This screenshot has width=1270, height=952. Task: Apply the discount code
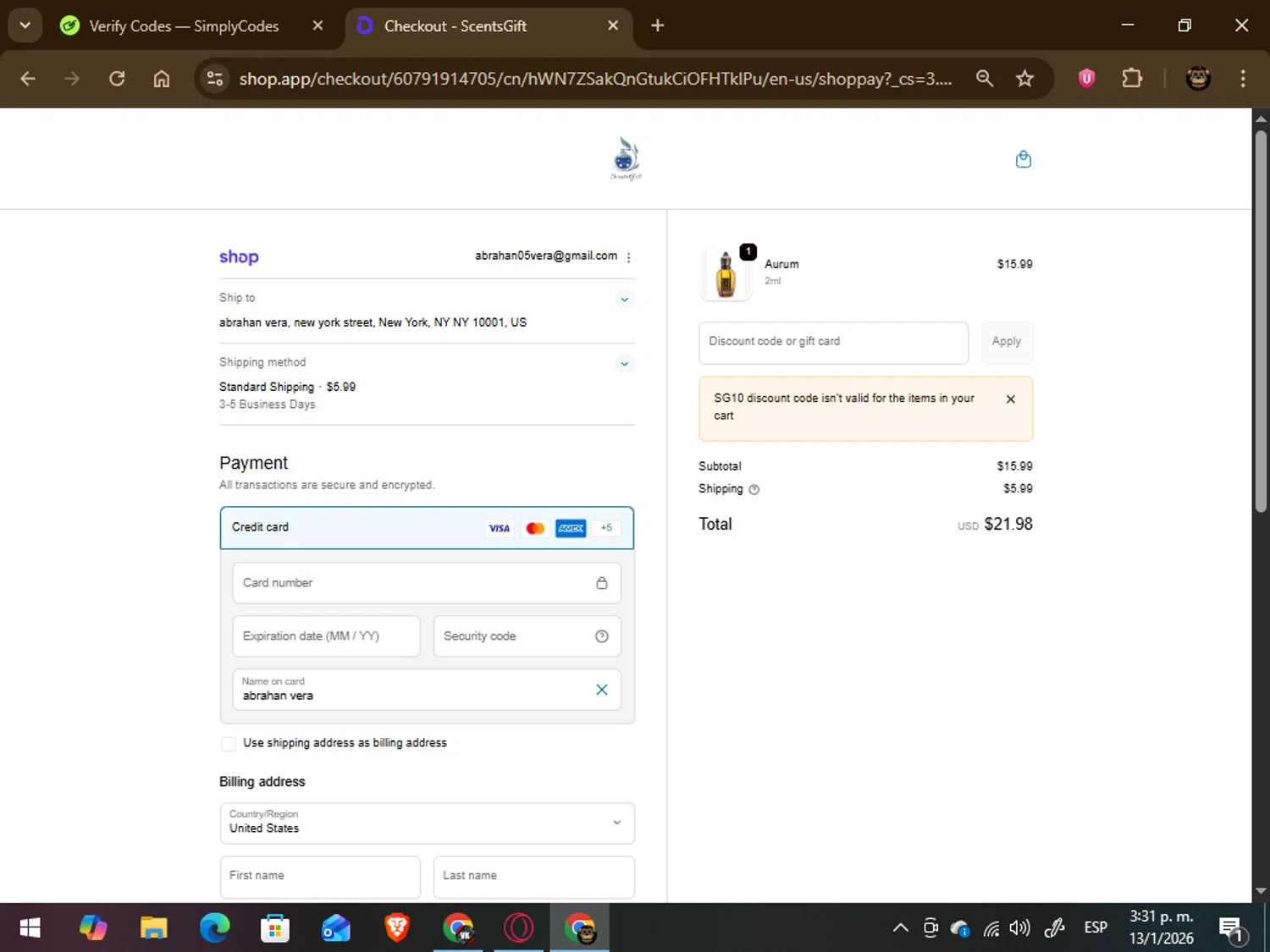[x=1007, y=343]
